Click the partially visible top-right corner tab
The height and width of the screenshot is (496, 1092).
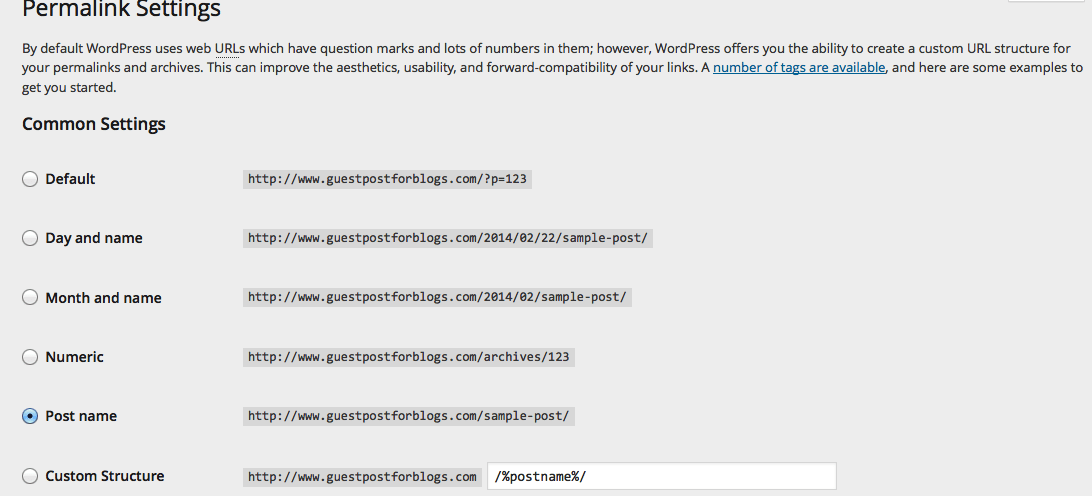[1050, 2]
